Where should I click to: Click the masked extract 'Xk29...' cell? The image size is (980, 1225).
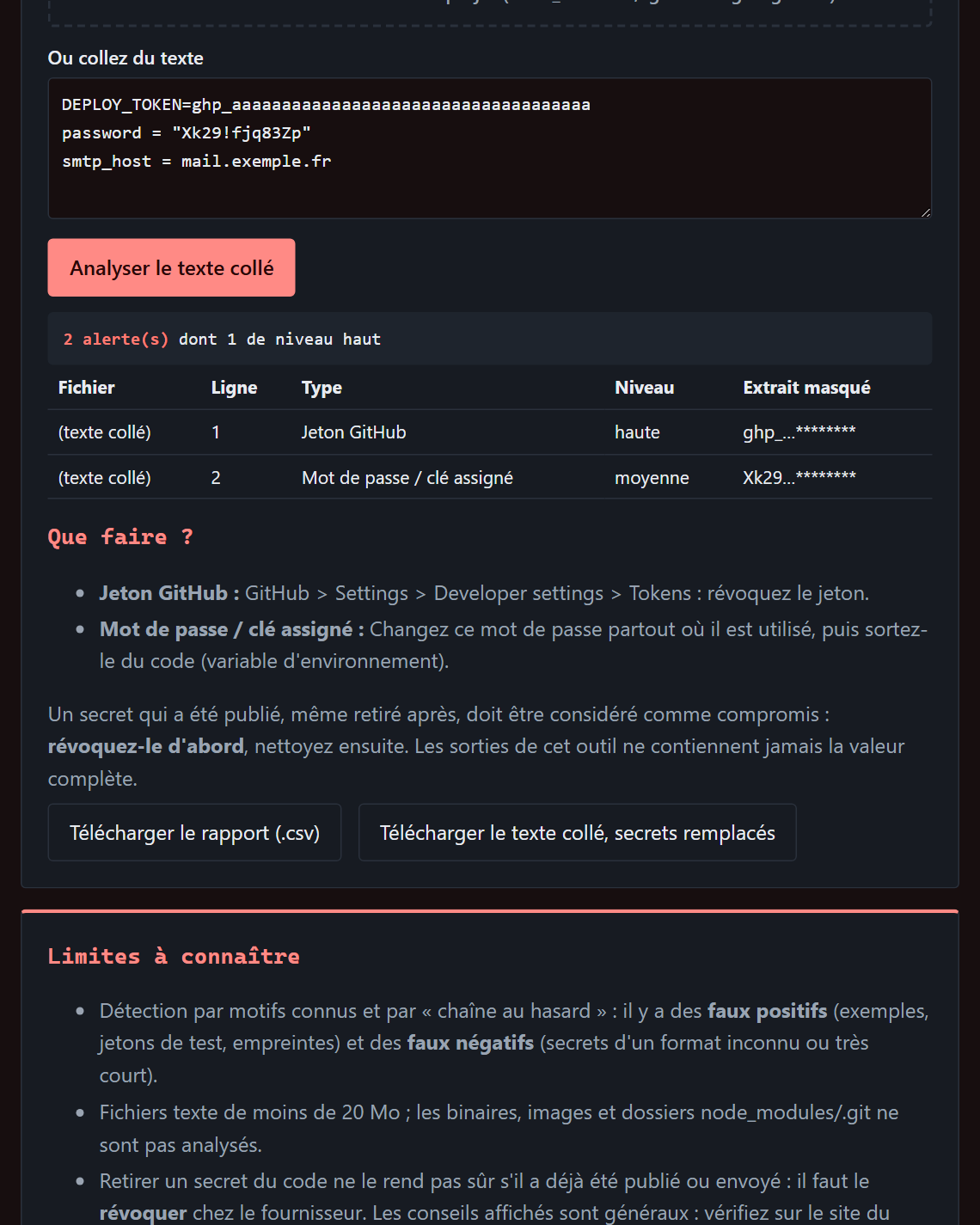(x=799, y=477)
